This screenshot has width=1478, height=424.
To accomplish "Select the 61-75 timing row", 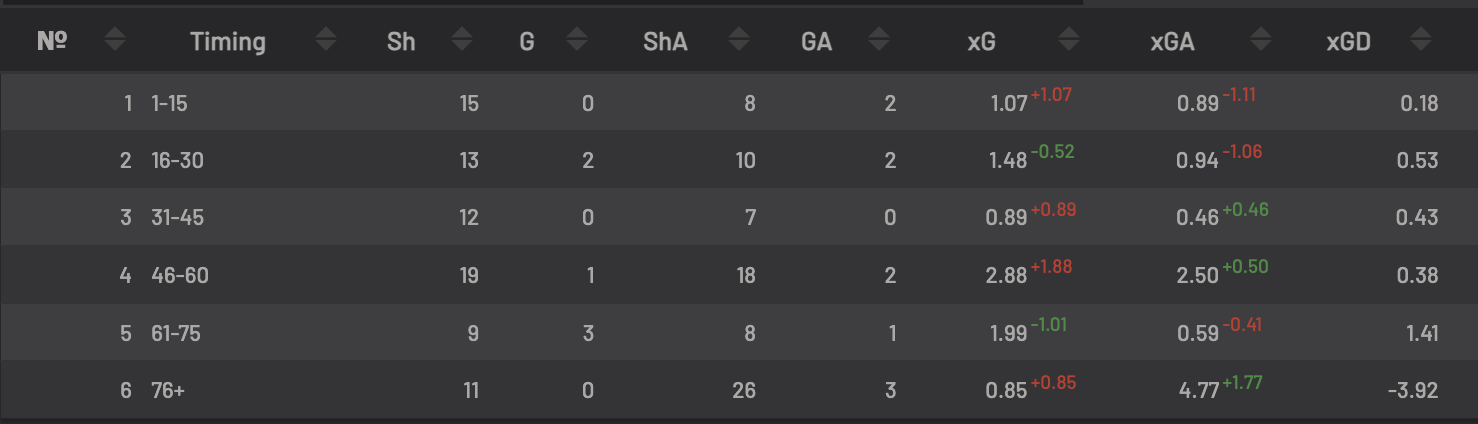I will coord(739,332).
